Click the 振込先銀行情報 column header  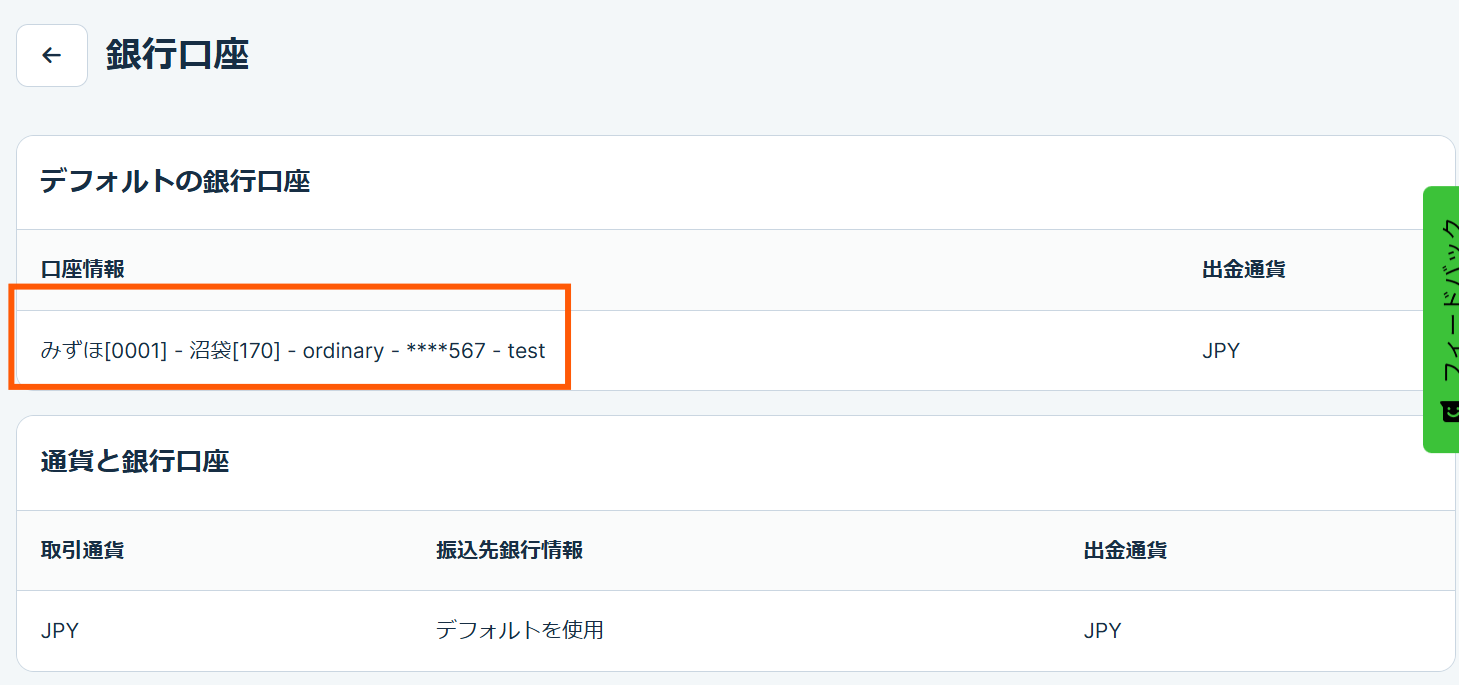pyautogui.click(x=509, y=550)
